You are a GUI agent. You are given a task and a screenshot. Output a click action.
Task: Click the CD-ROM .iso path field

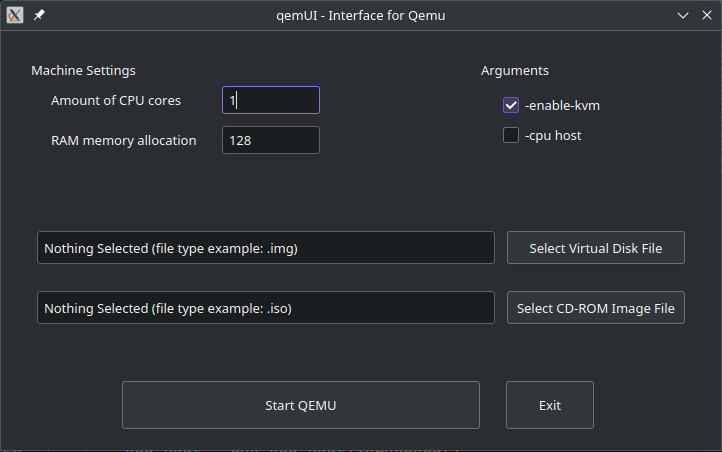click(265, 308)
